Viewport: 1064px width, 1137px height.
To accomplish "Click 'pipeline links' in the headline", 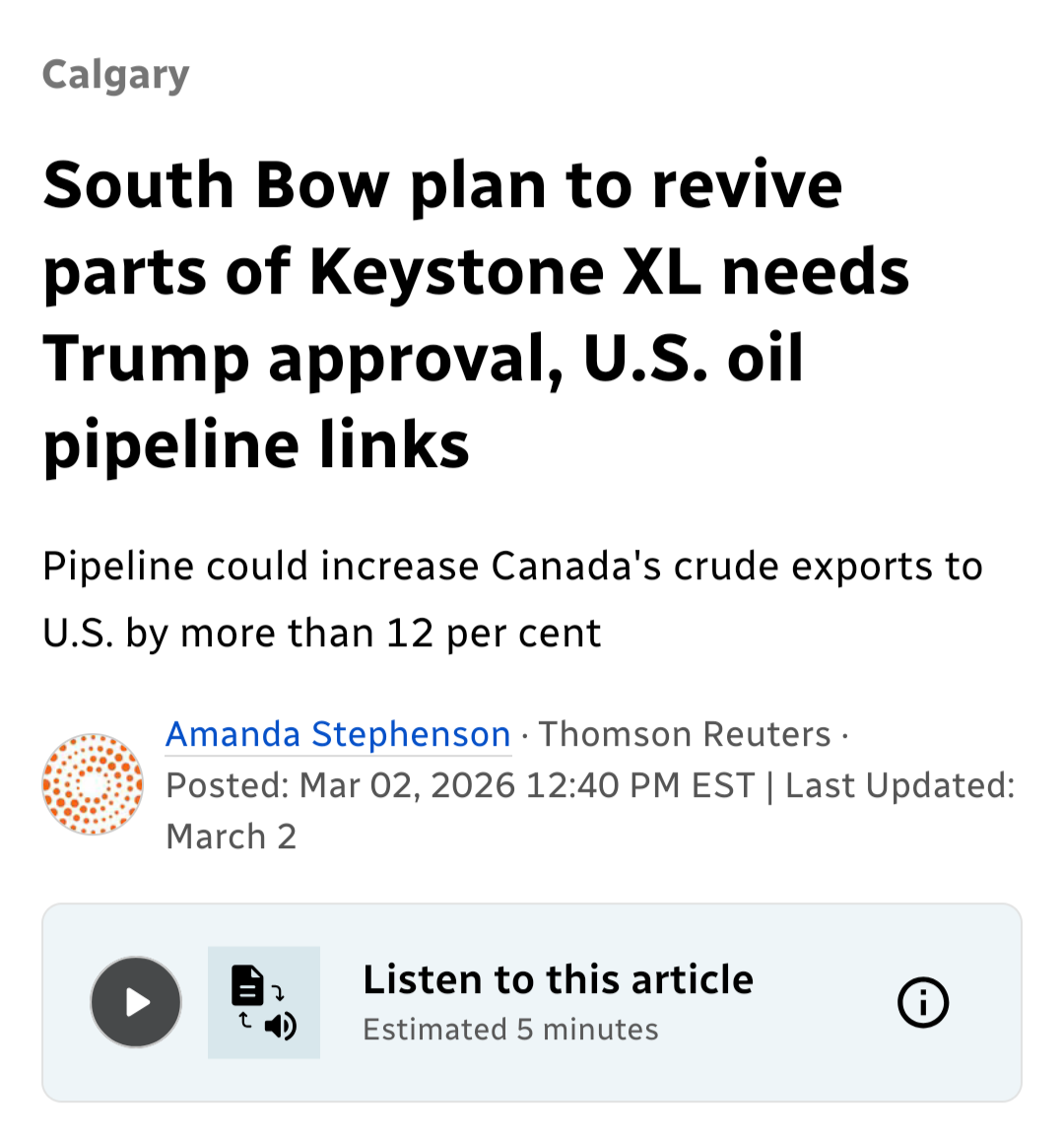I will (x=256, y=444).
